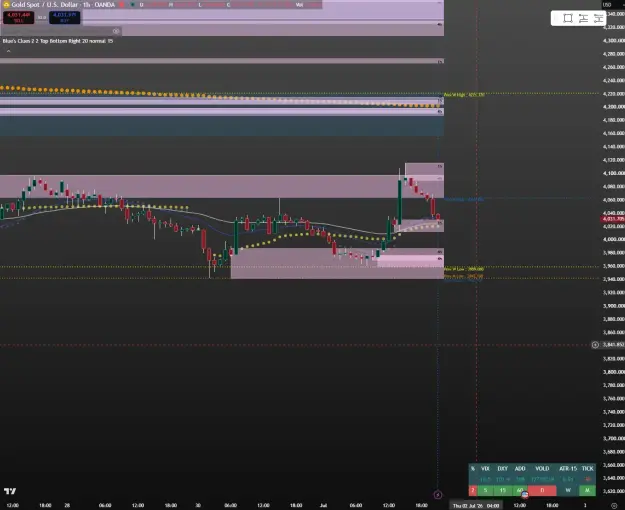Screen dimensions: 625x510
Task: Click the Thu 02 Jul date label
Action: click(x=476, y=506)
